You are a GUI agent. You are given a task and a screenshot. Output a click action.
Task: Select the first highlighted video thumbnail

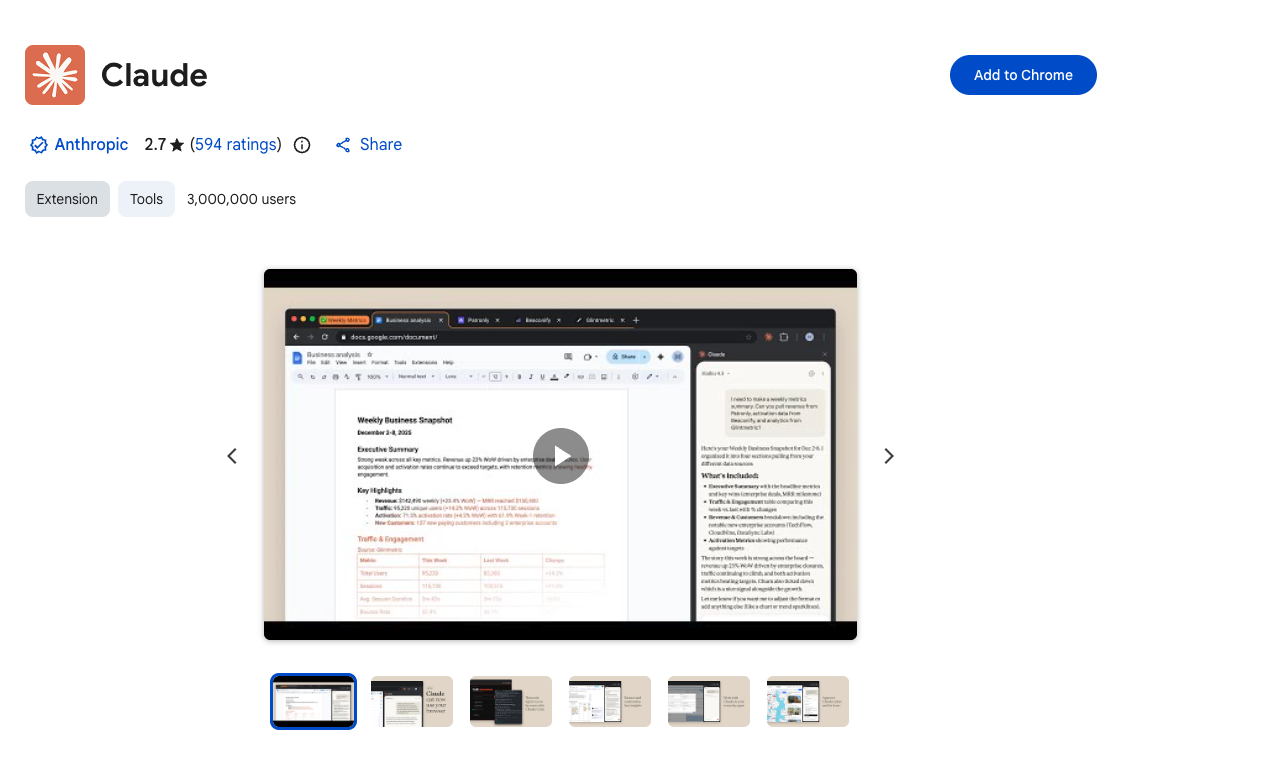click(313, 701)
